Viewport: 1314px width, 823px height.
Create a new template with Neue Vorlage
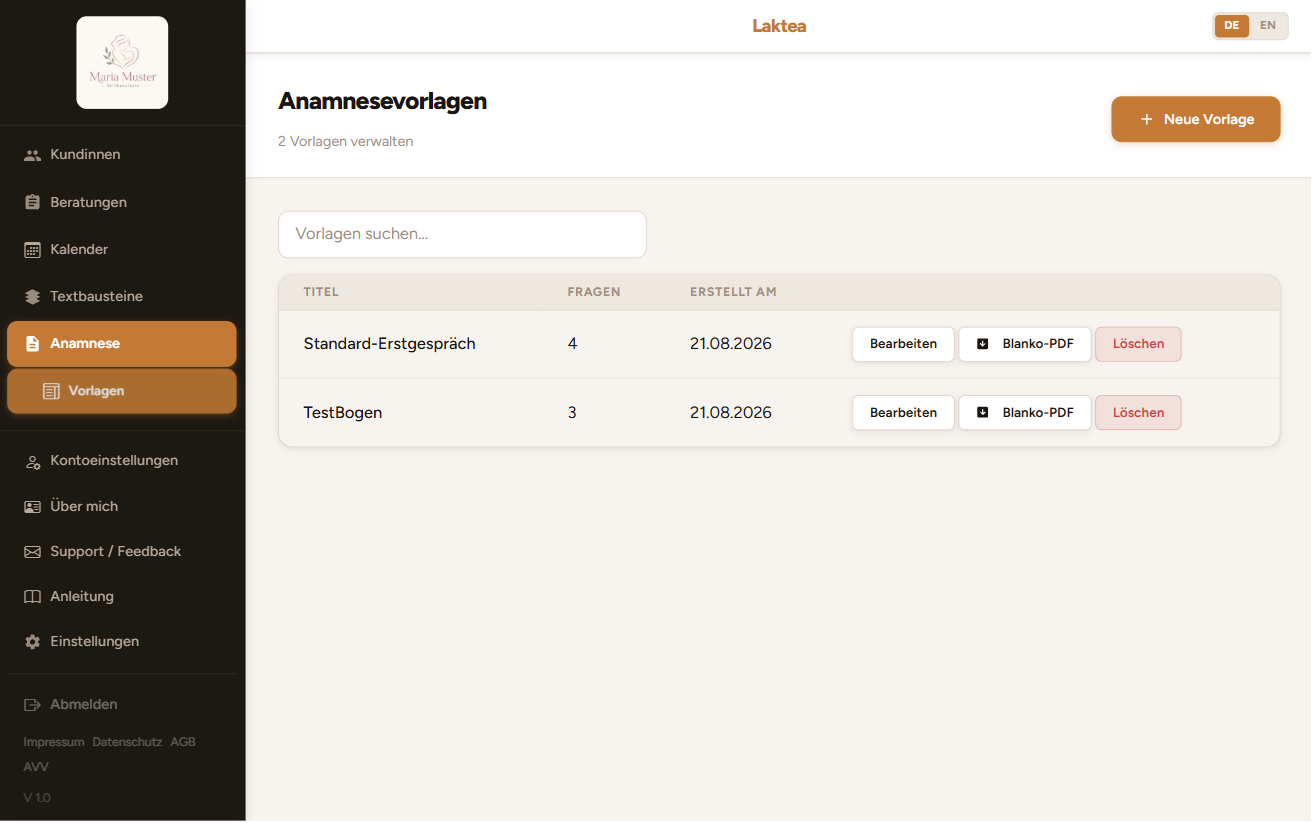pyautogui.click(x=1196, y=120)
